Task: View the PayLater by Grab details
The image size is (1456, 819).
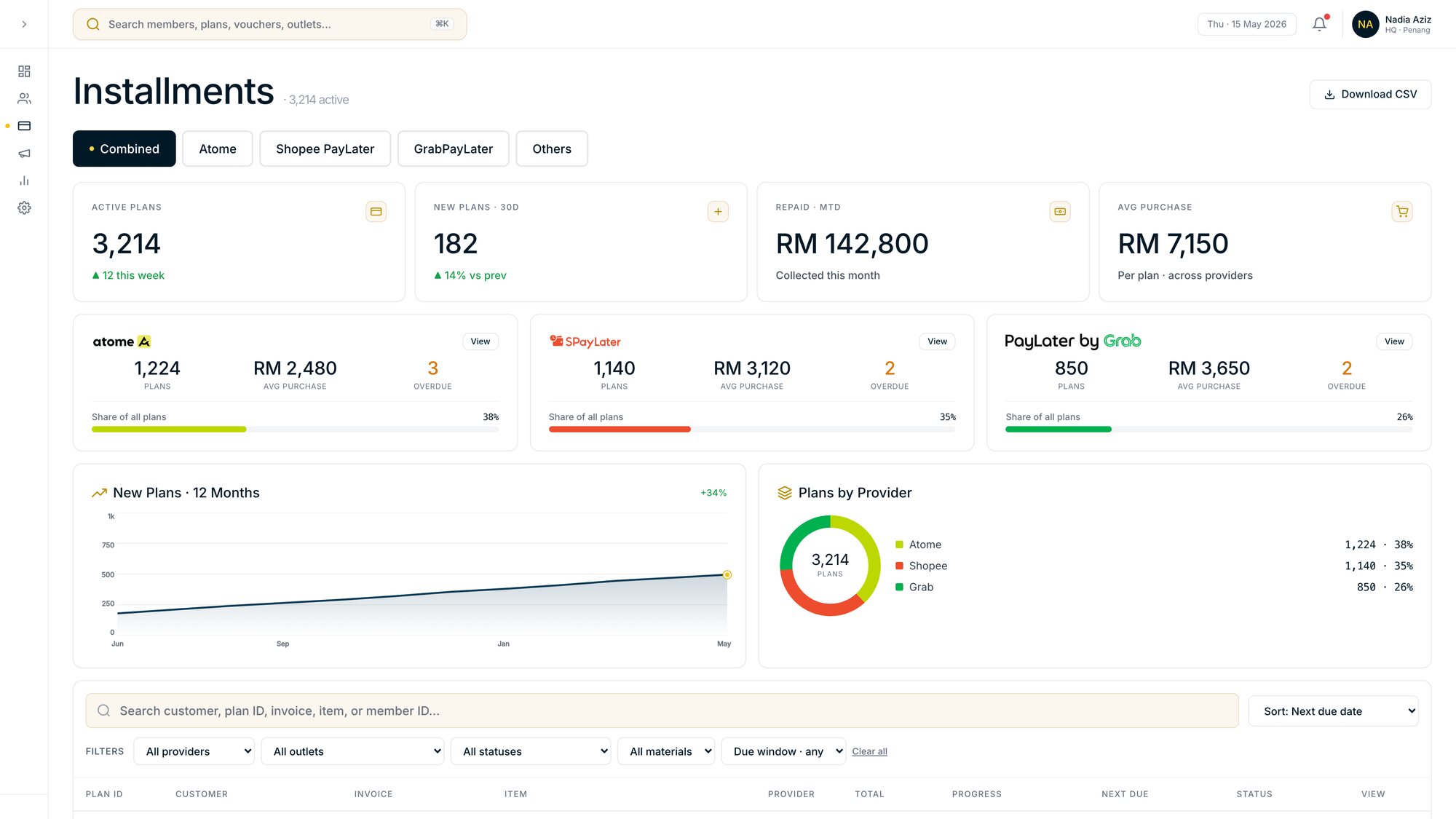Action: pos(1394,341)
